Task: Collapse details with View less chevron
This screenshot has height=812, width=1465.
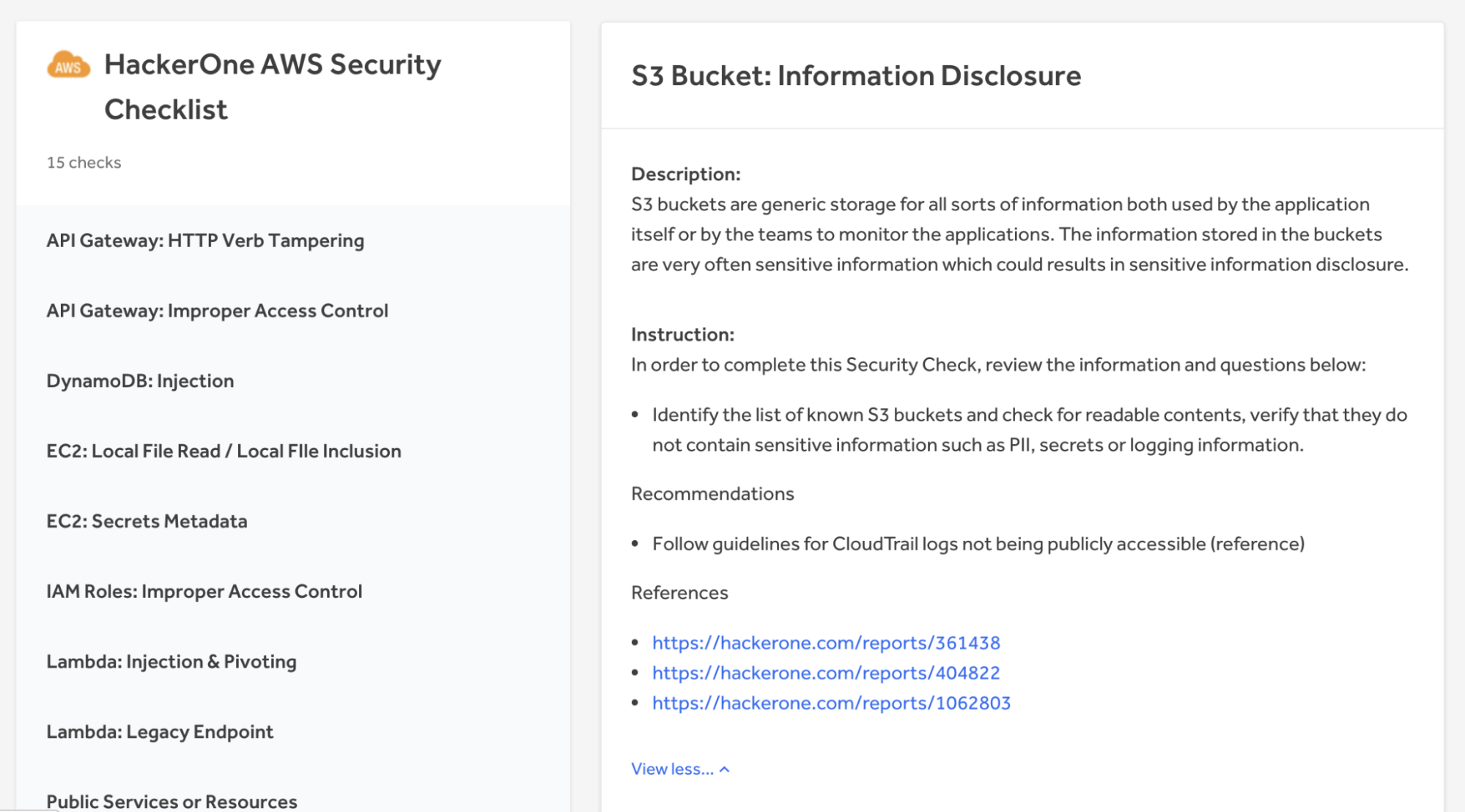Action: (724, 769)
